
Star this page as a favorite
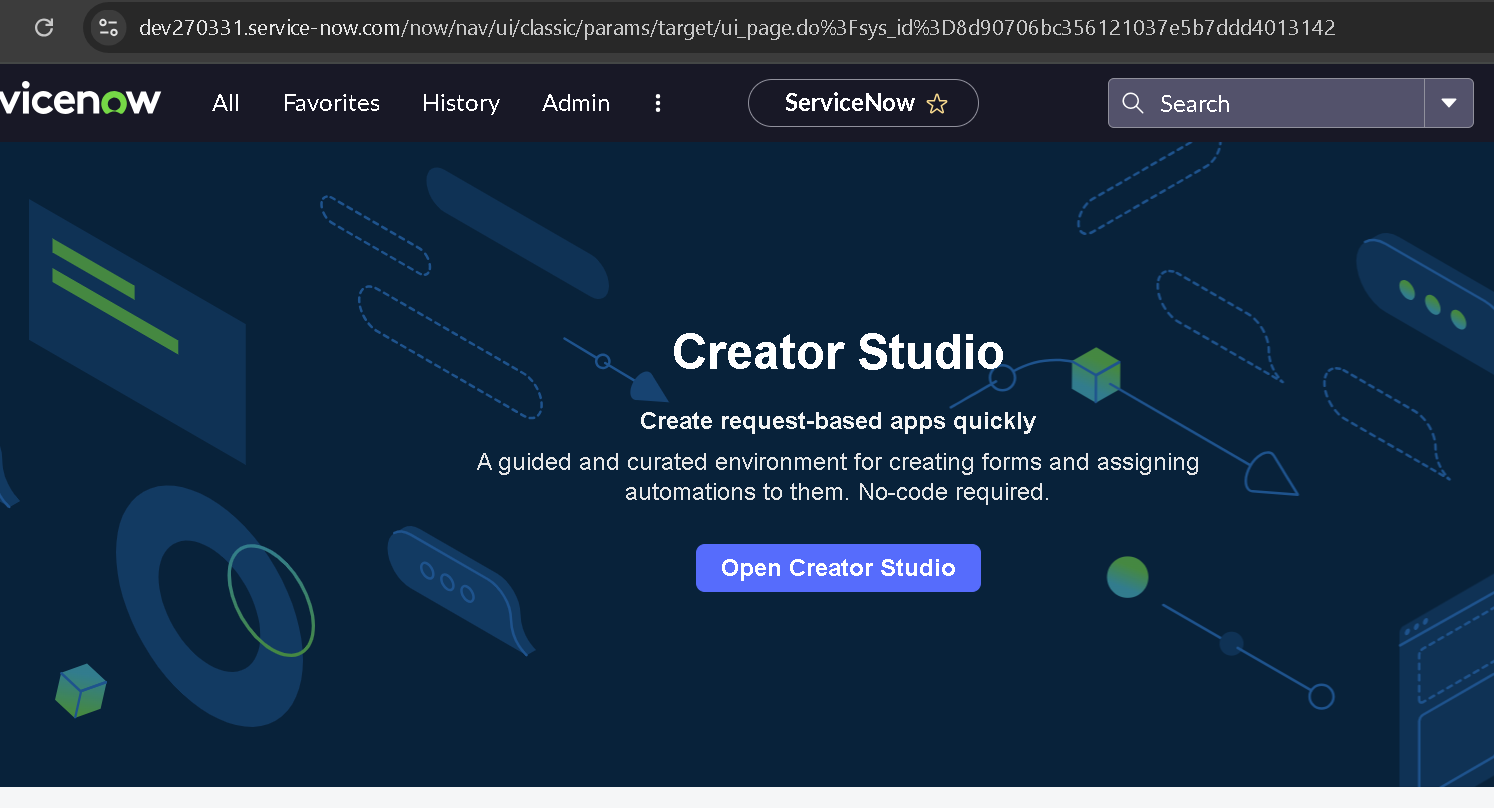tap(937, 104)
